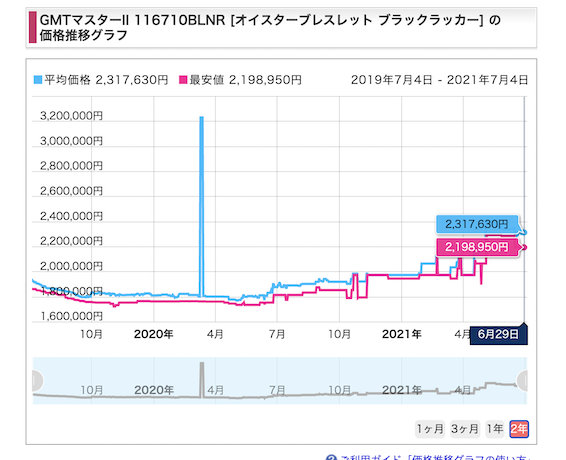
Task: Click the 1,600,000円 axis label
Action: coord(71,316)
